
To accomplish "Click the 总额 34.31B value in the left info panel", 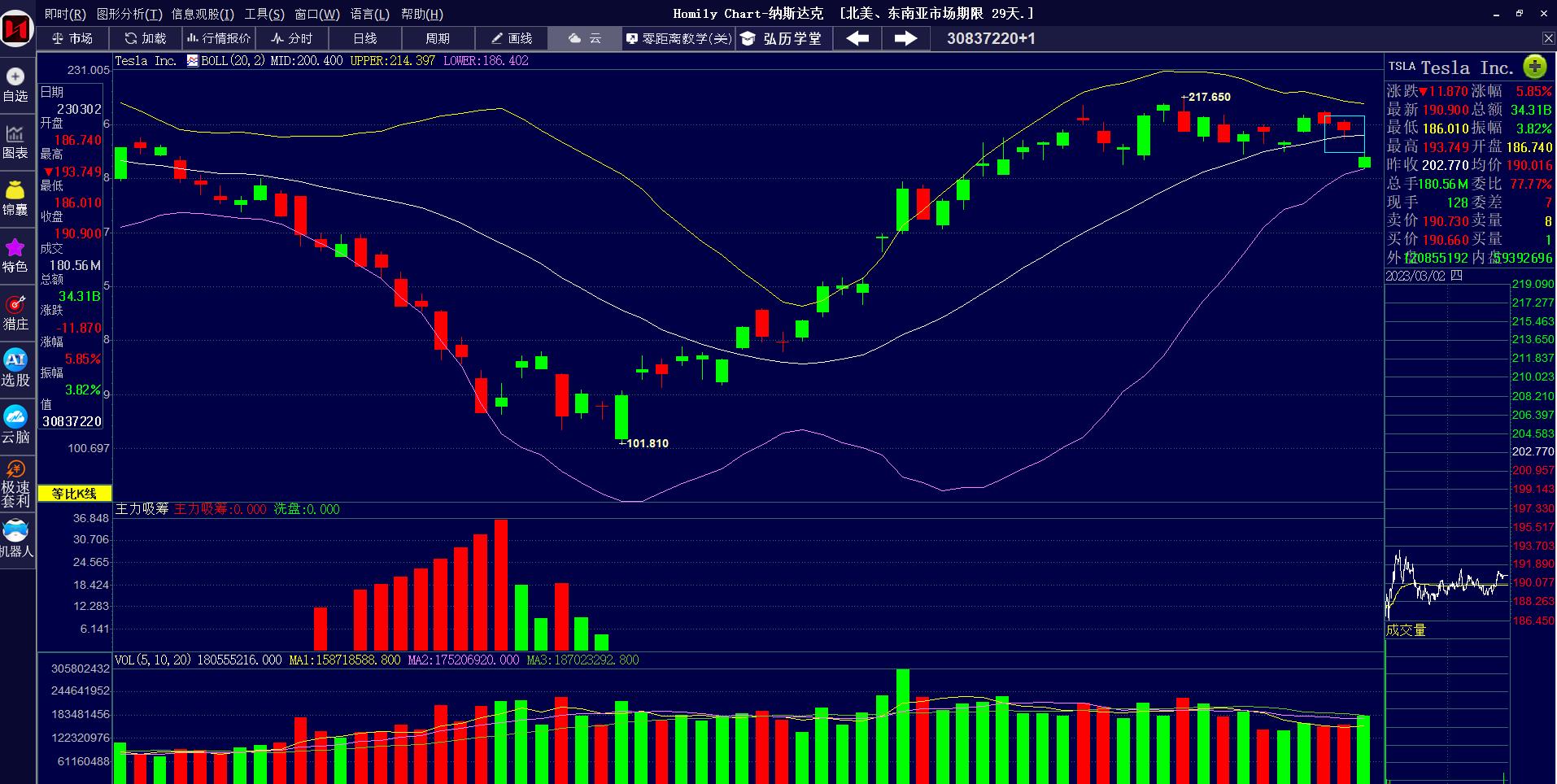I will point(80,296).
